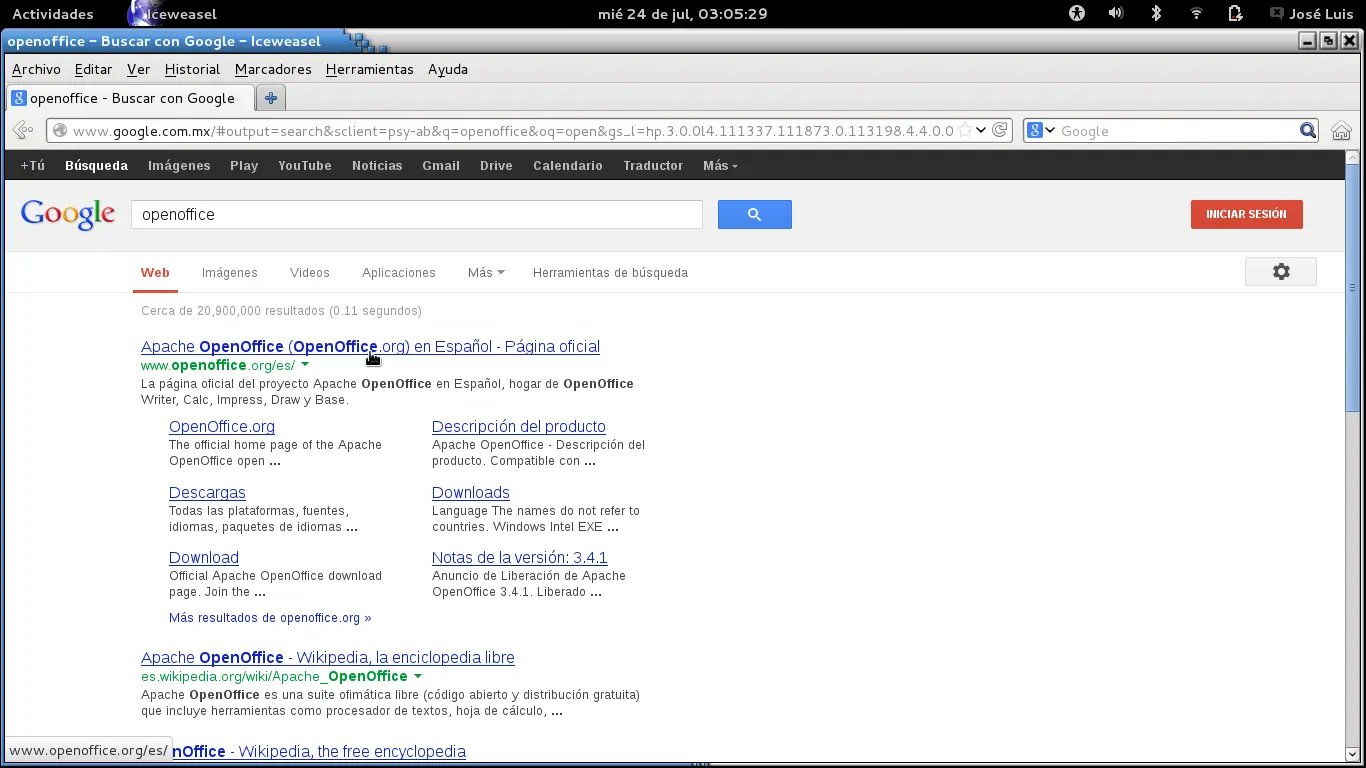The height and width of the screenshot is (768, 1366).
Task: Click Más resultados de openoffice.org
Action: click(270, 618)
